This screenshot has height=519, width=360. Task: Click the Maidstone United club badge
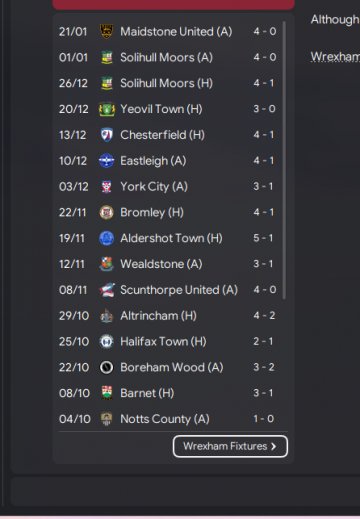pos(107,31)
